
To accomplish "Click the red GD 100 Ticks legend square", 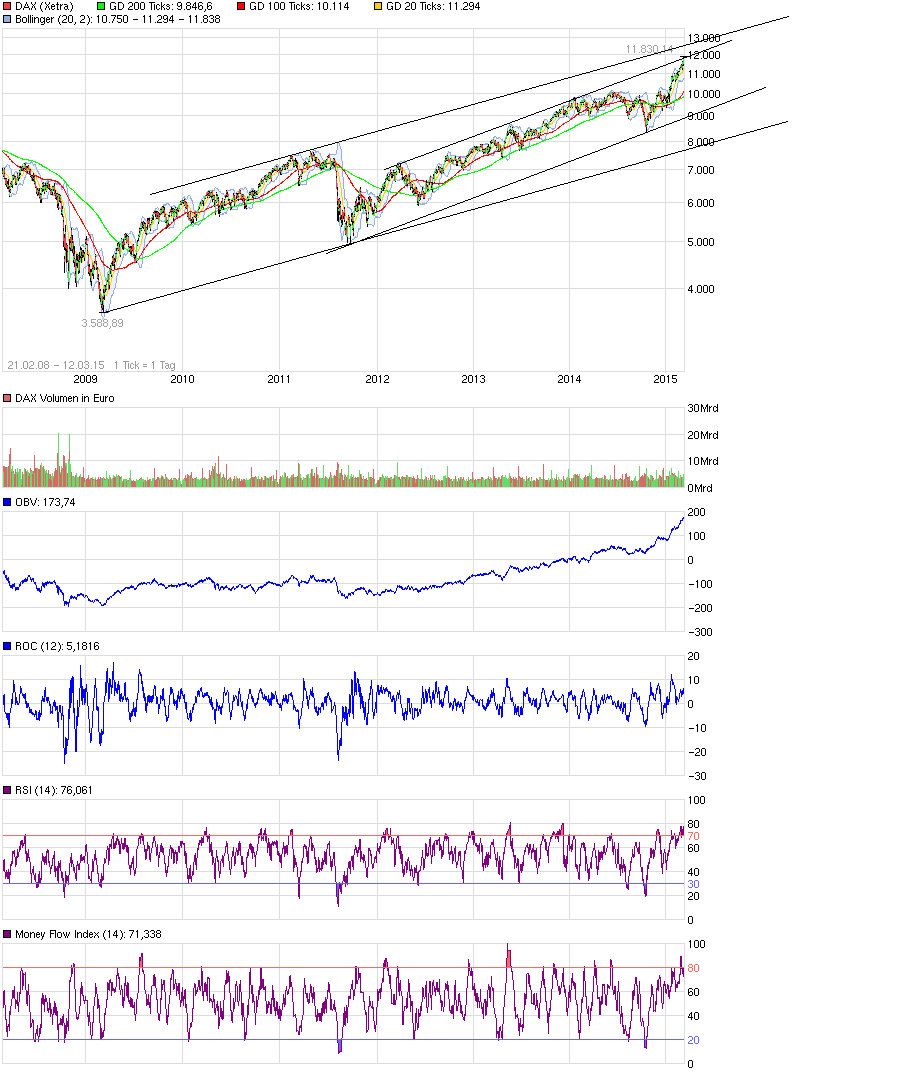I will click(240, 6).
